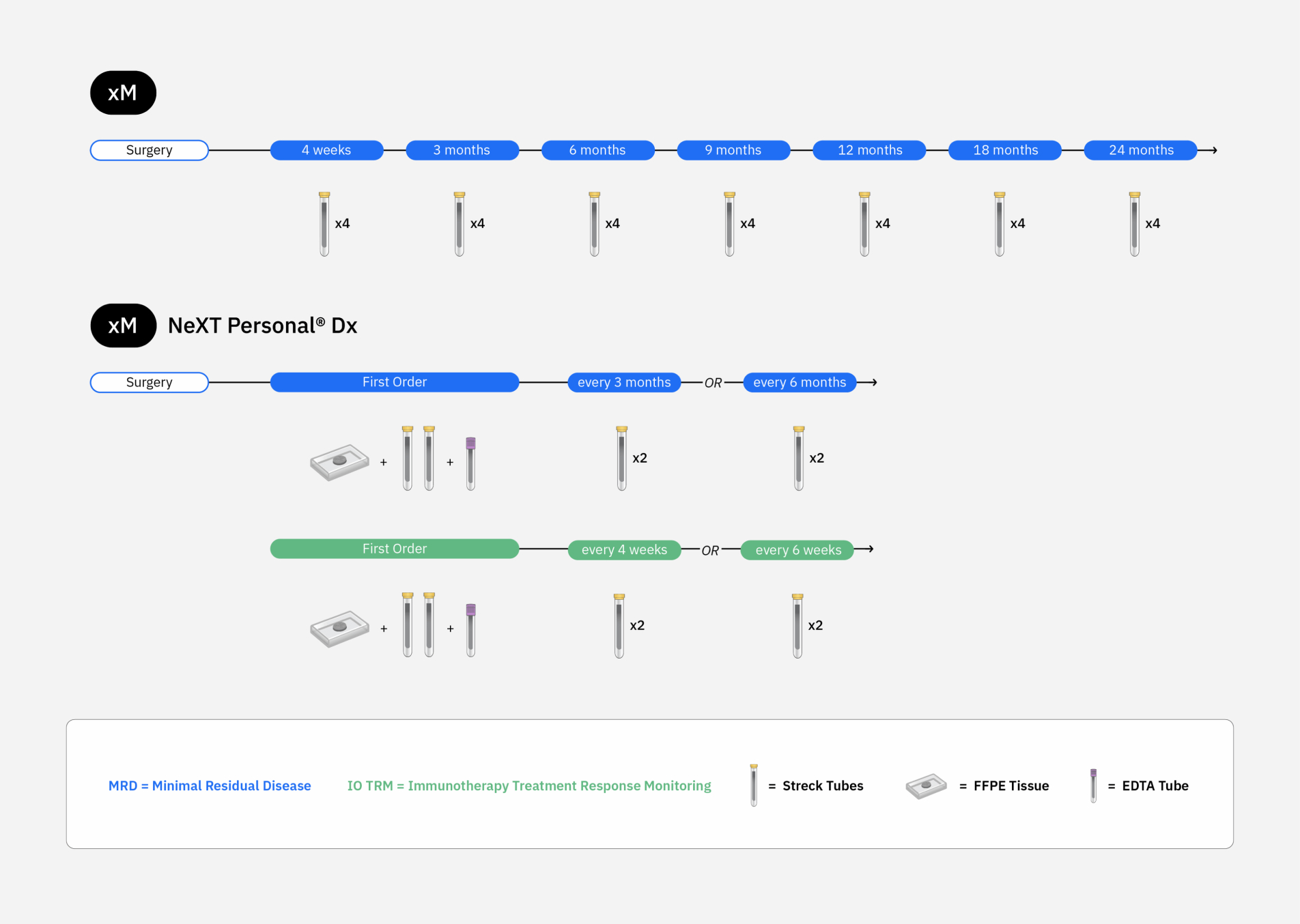1300x924 pixels.
Task: Select the Streck tube under 24 months
Action: pos(1135,224)
